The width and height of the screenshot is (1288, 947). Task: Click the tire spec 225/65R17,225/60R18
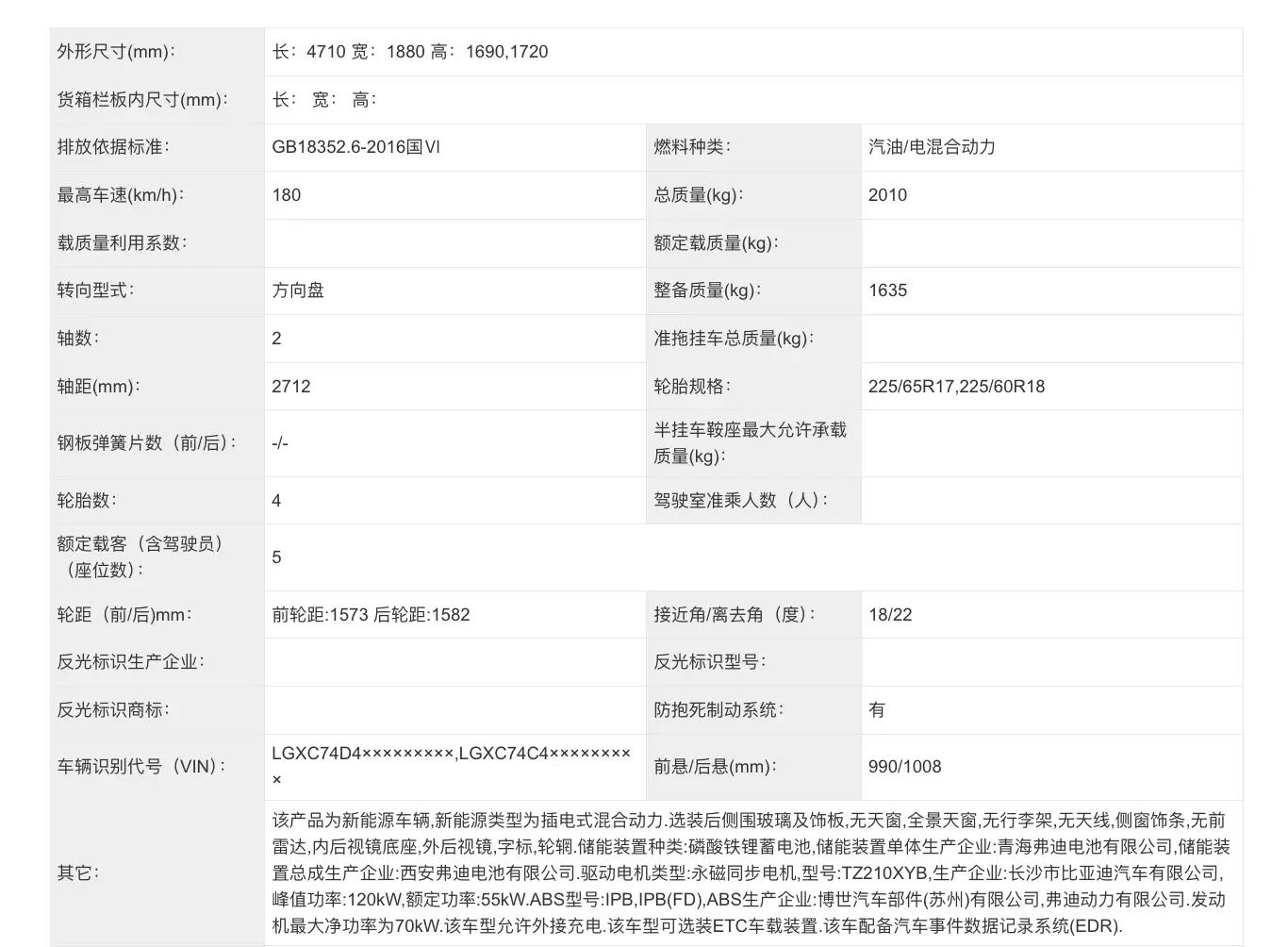pos(956,387)
